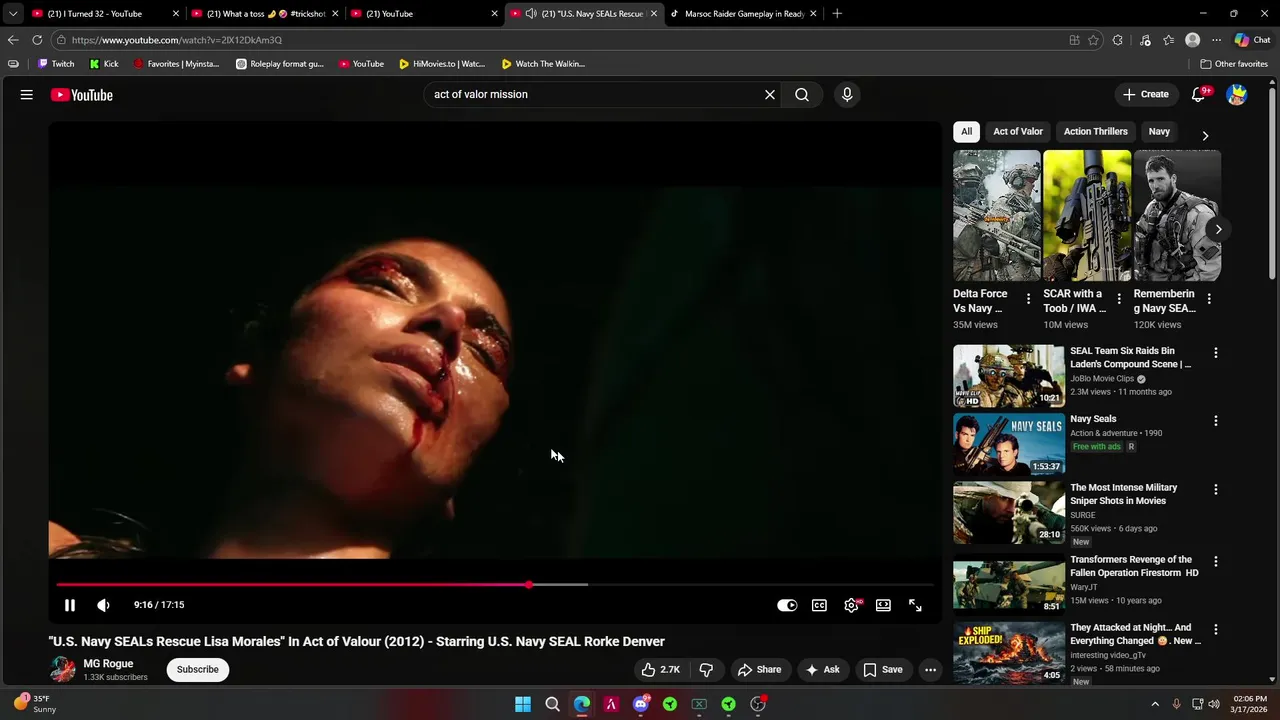1280x720 pixels.
Task: Select the Navy filter chip
Action: click(1159, 131)
